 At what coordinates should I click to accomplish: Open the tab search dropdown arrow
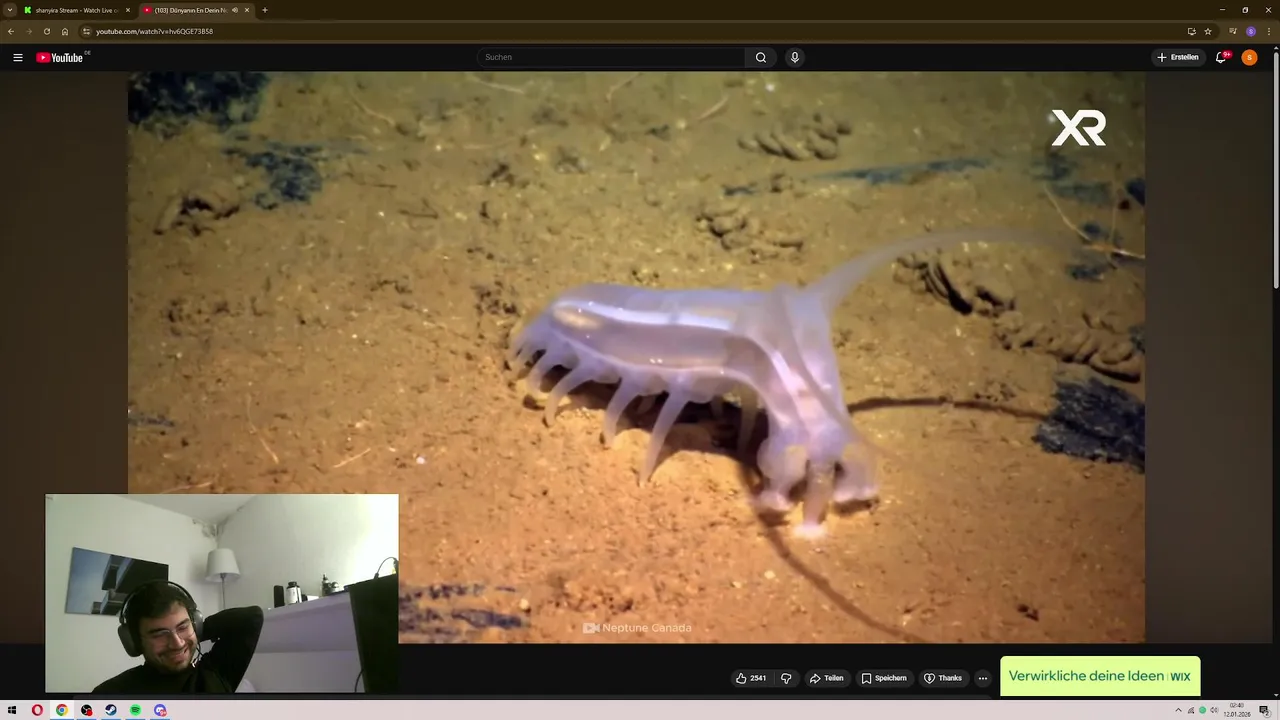pos(9,10)
